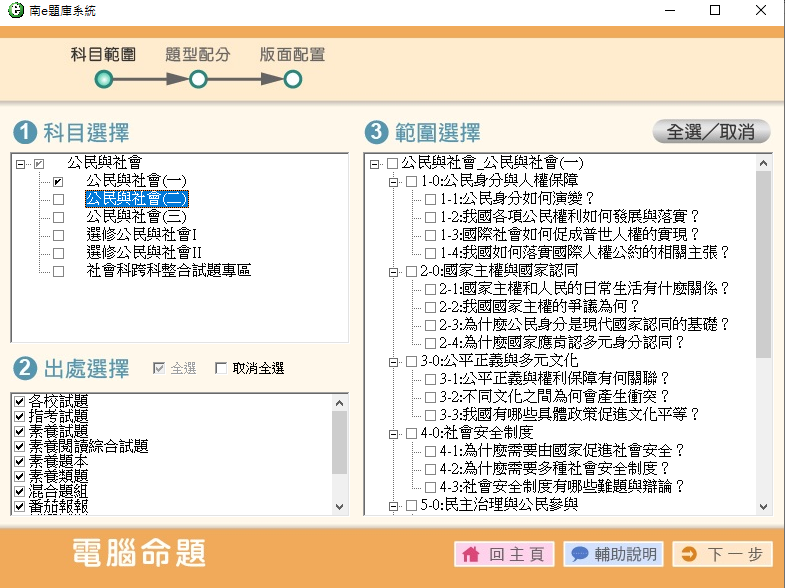Check the 公民與社會(三) subject checkbox
Viewport: 785px width, 588px height.
[x=58, y=217]
